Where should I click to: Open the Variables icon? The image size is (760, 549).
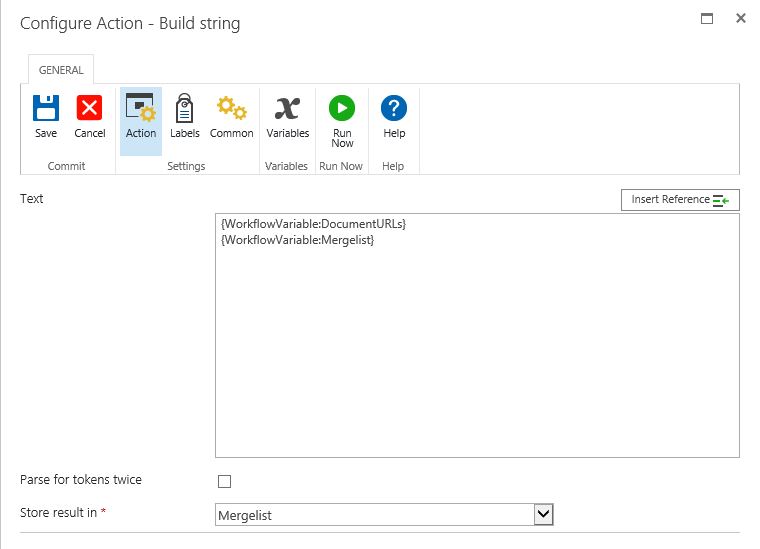coord(287,109)
